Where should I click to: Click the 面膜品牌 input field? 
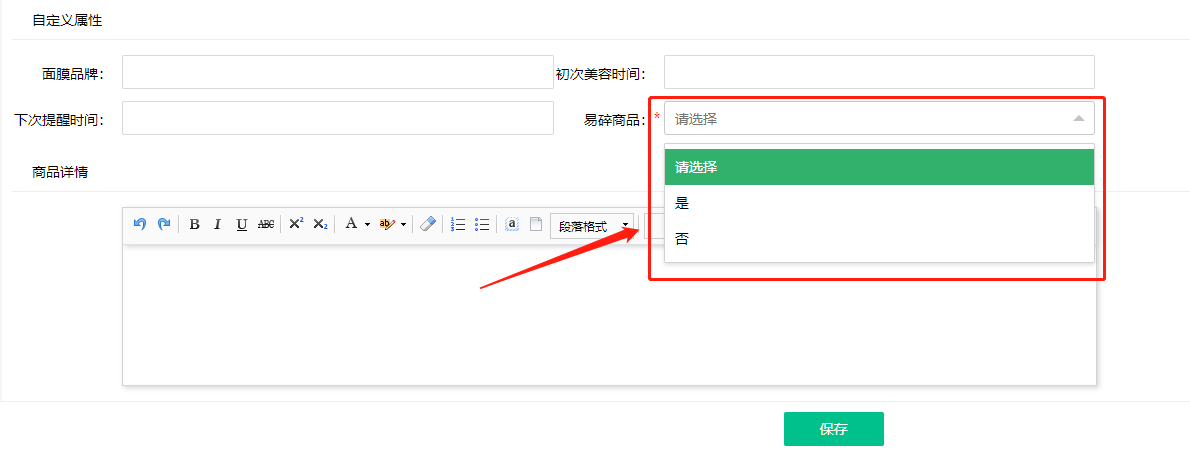click(337, 72)
